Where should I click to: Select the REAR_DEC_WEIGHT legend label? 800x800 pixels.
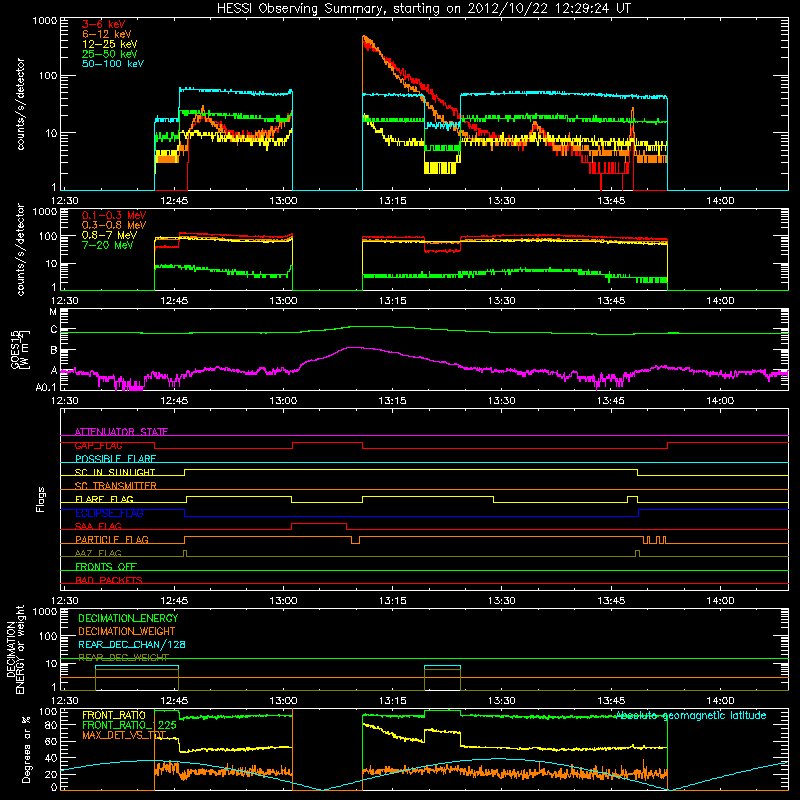(x=123, y=658)
